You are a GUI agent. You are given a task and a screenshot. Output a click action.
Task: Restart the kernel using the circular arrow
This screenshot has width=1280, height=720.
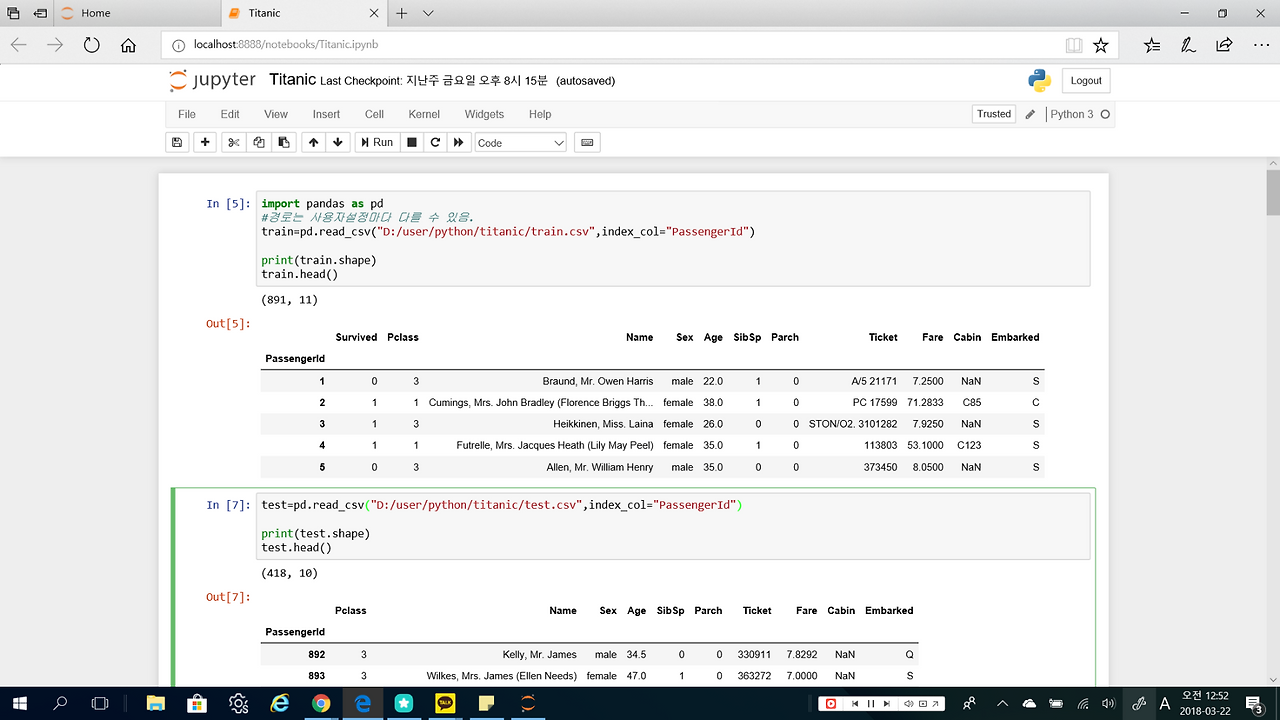[435, 143]
